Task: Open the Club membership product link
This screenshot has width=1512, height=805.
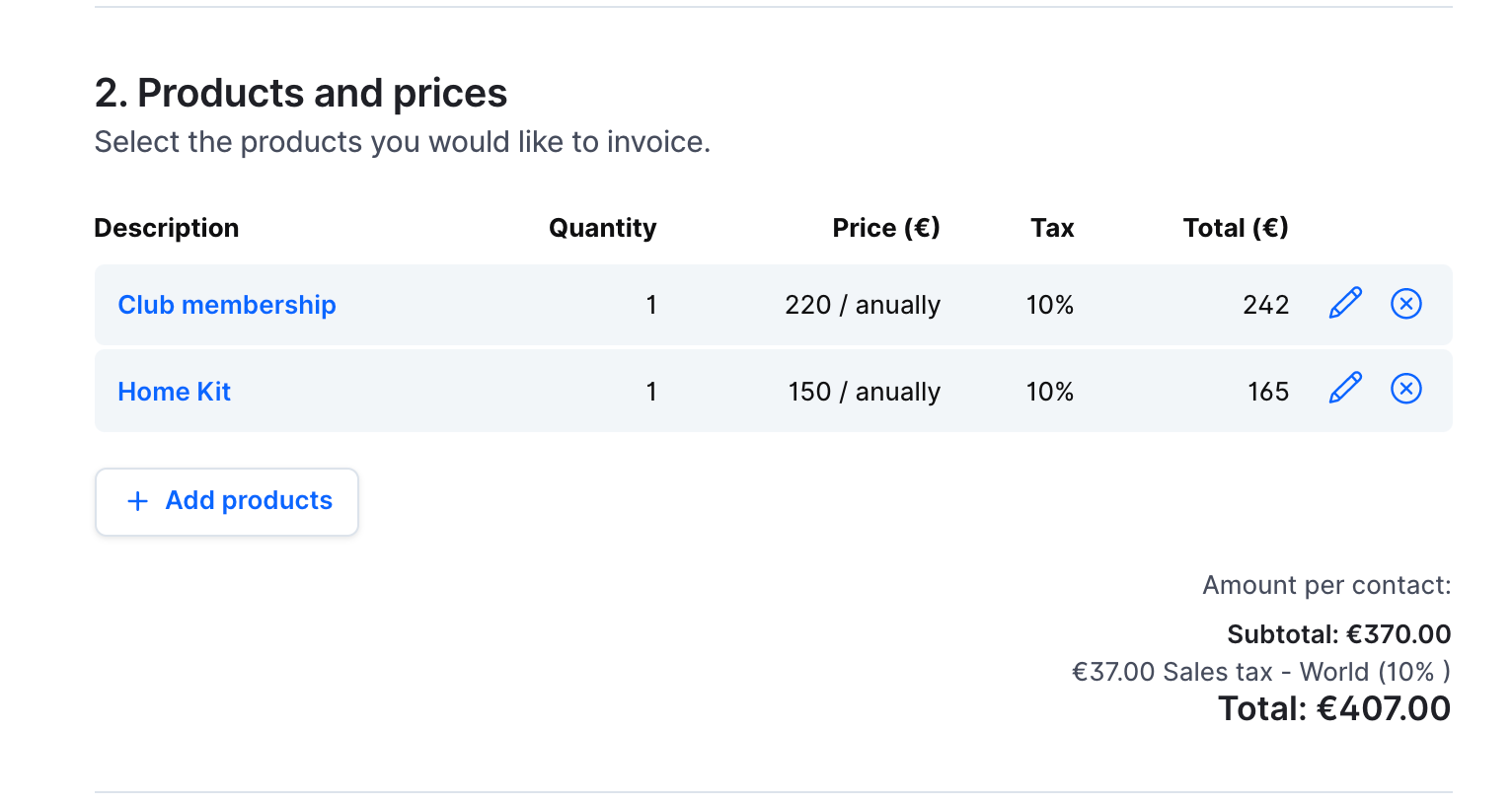Action: (x=227, y=305)
